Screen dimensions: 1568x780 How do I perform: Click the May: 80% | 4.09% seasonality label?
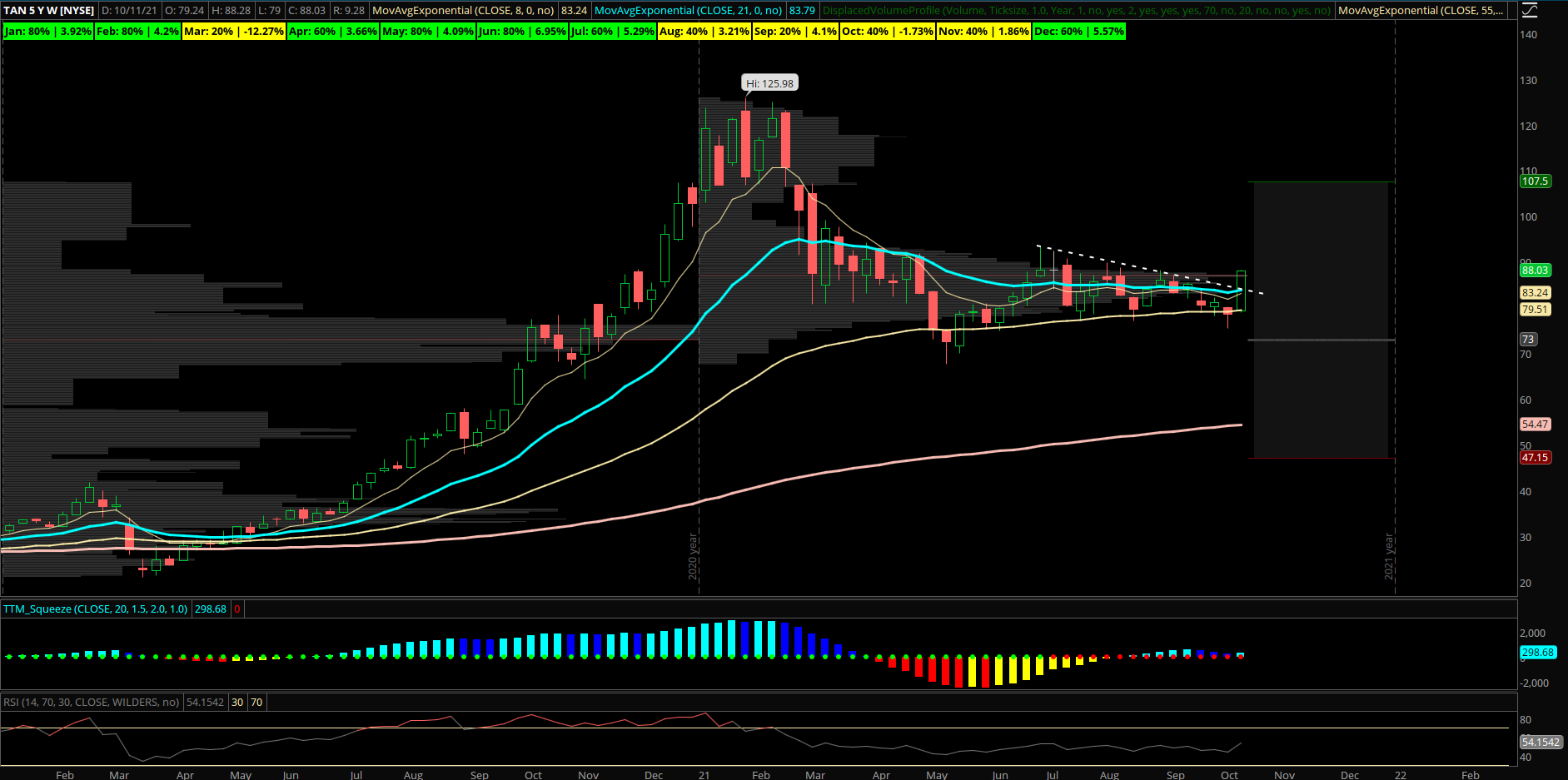pos(428,32)
